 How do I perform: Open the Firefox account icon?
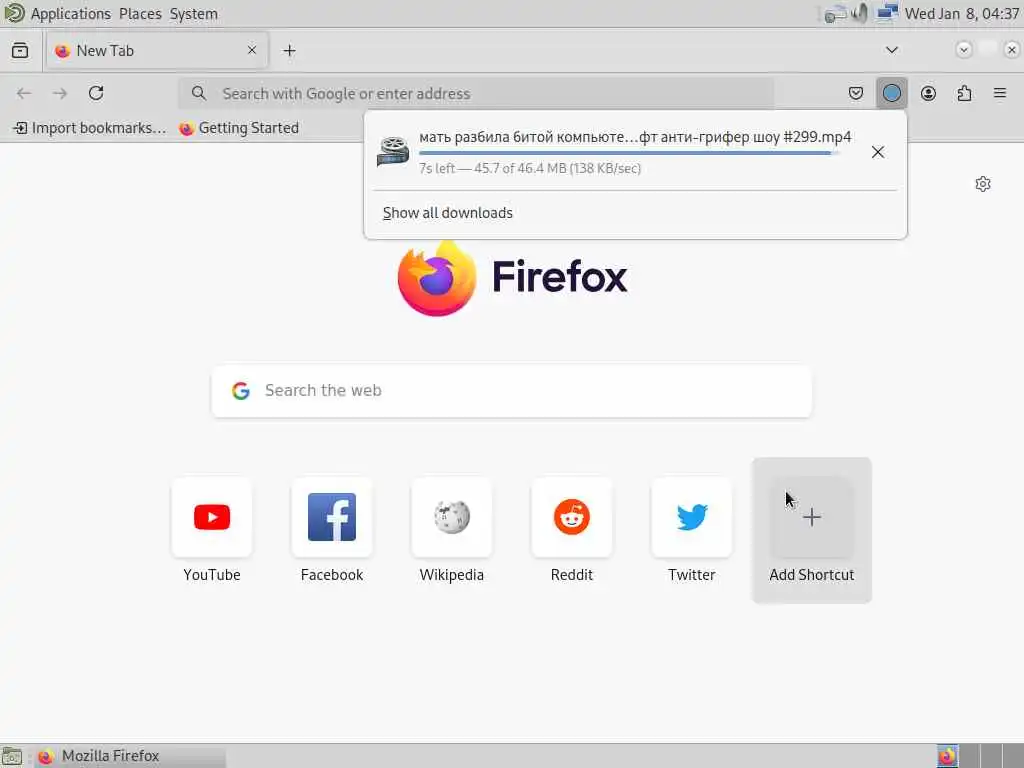pyautogui.click(x=928, y=93)
